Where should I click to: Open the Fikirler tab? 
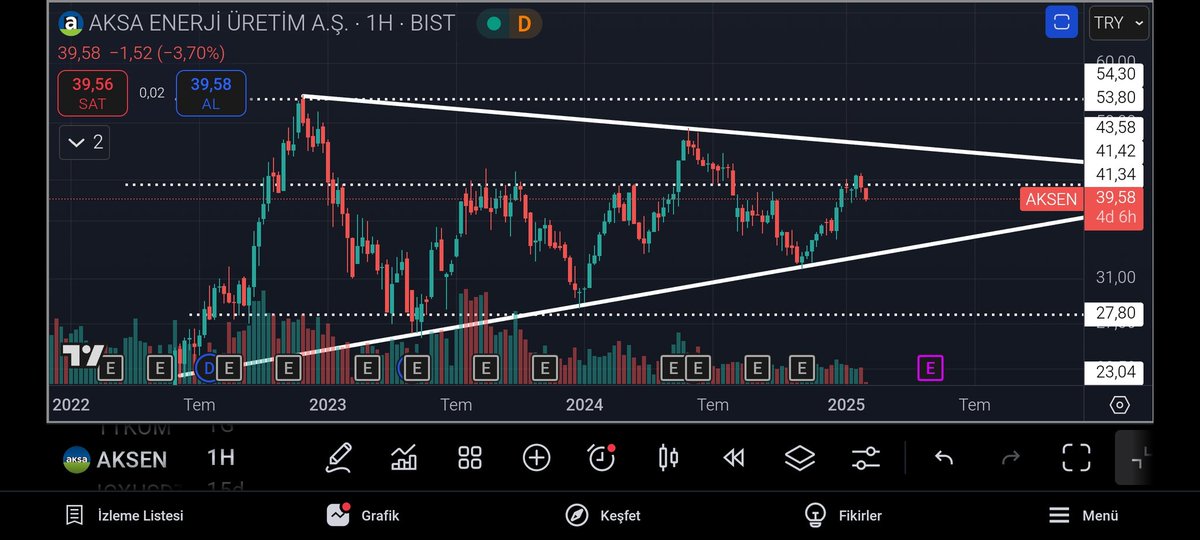click(843, 516)
